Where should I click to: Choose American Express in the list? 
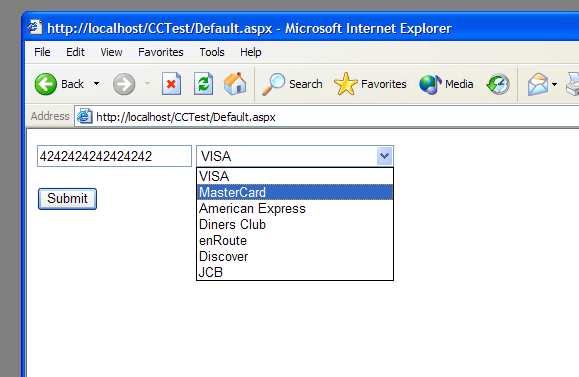295,208
